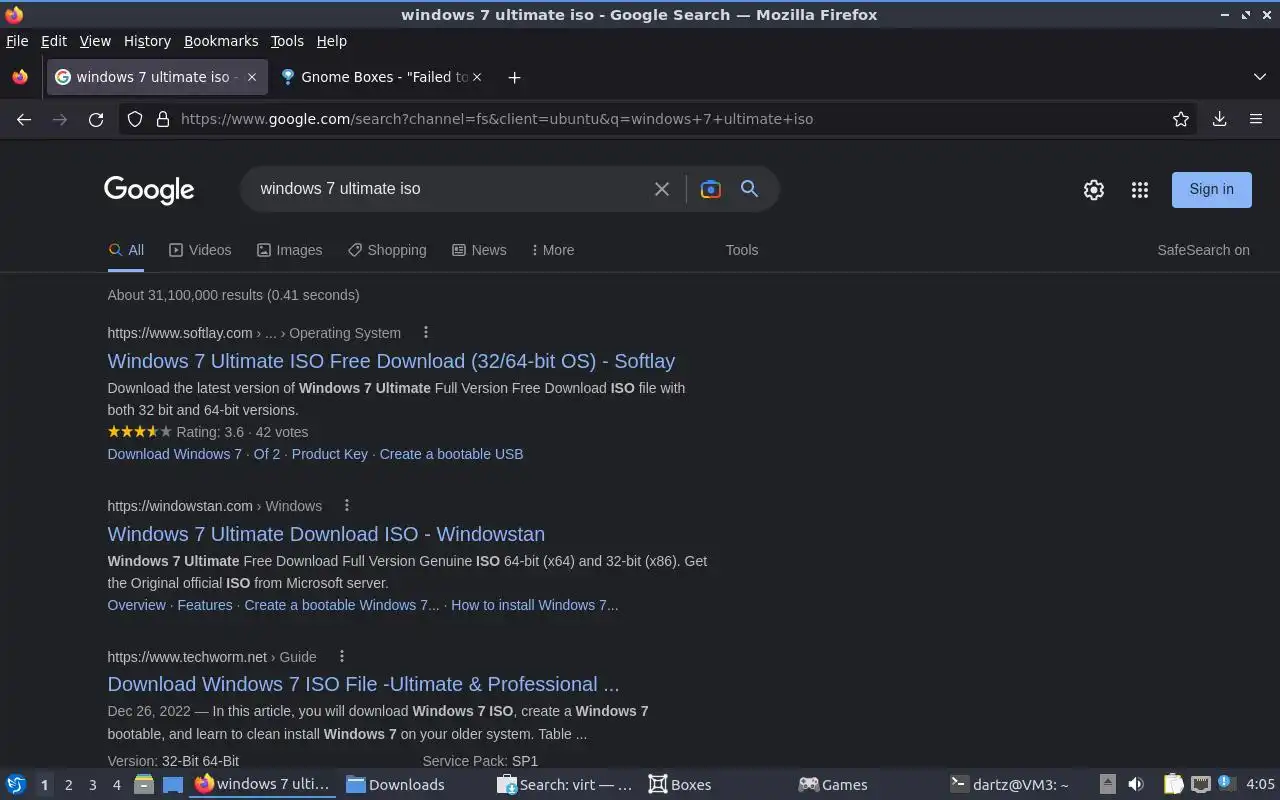Screen dimensions: 1280x800
Task: Open Google quick settings gear
Action: tap(1094, 190)
